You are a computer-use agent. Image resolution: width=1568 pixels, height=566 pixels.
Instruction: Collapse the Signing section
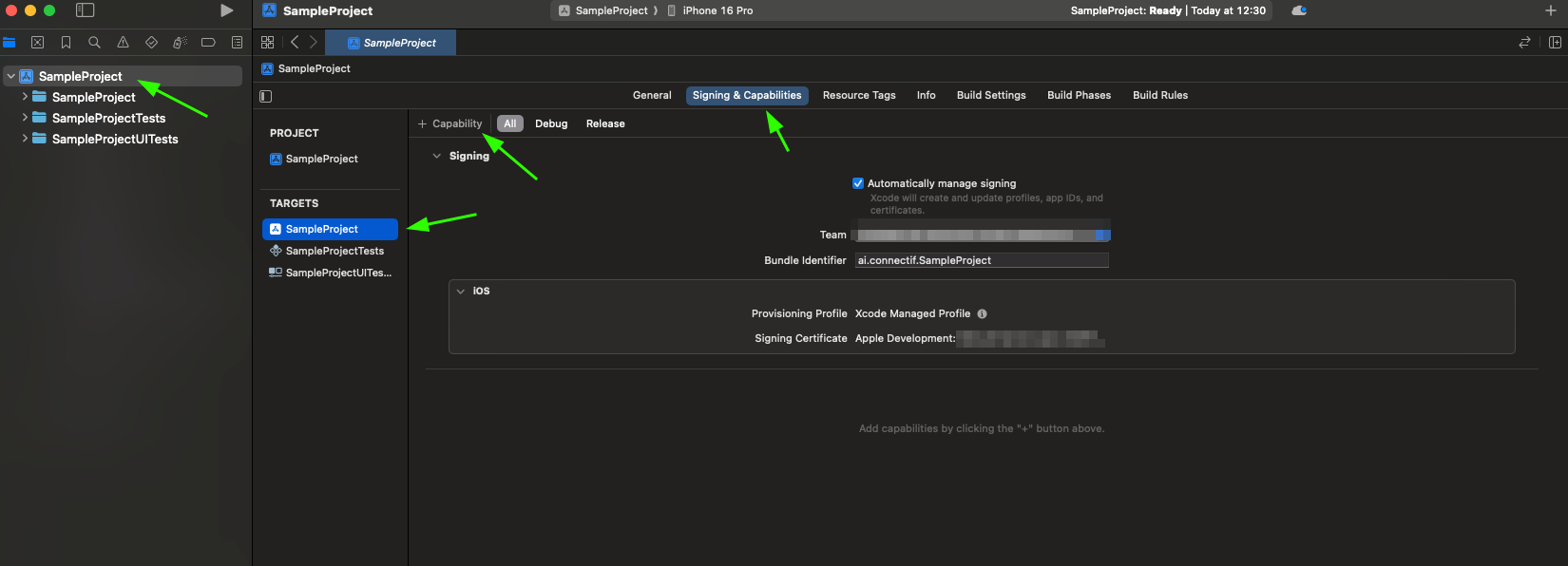(437, 156)
